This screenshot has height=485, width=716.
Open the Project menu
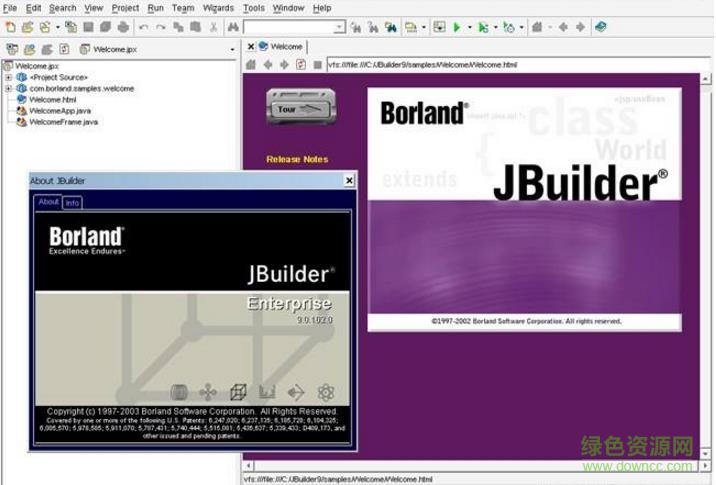(x=125, y=8)
